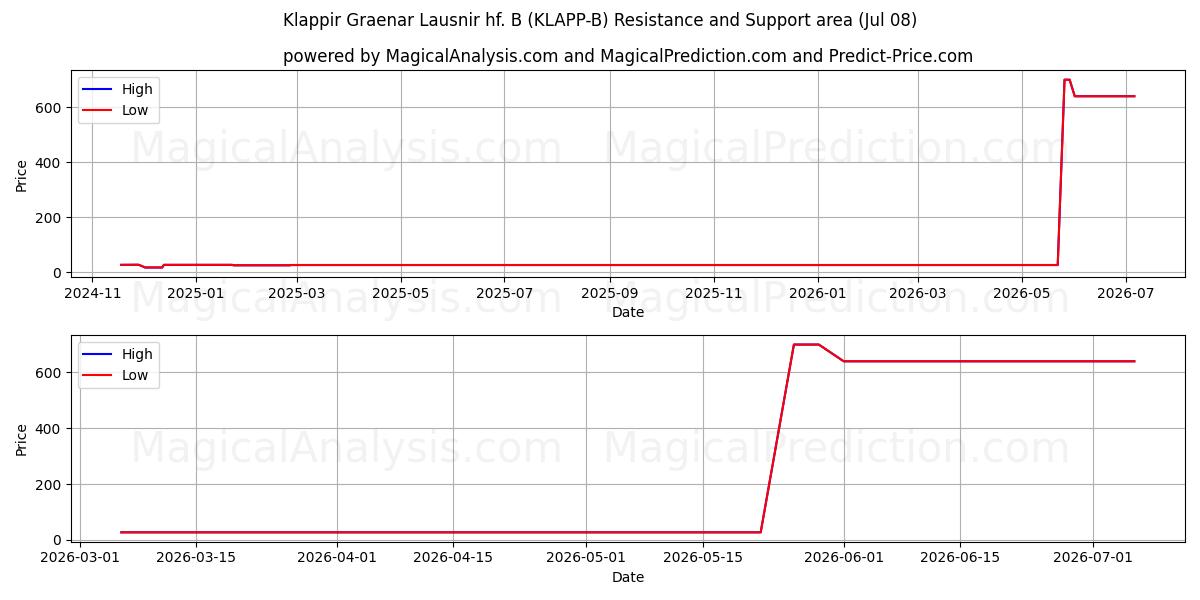Click bottom chart x-axis label '2026-04-01'
Screen dimensions: 1200x600
tap(337, 558)
